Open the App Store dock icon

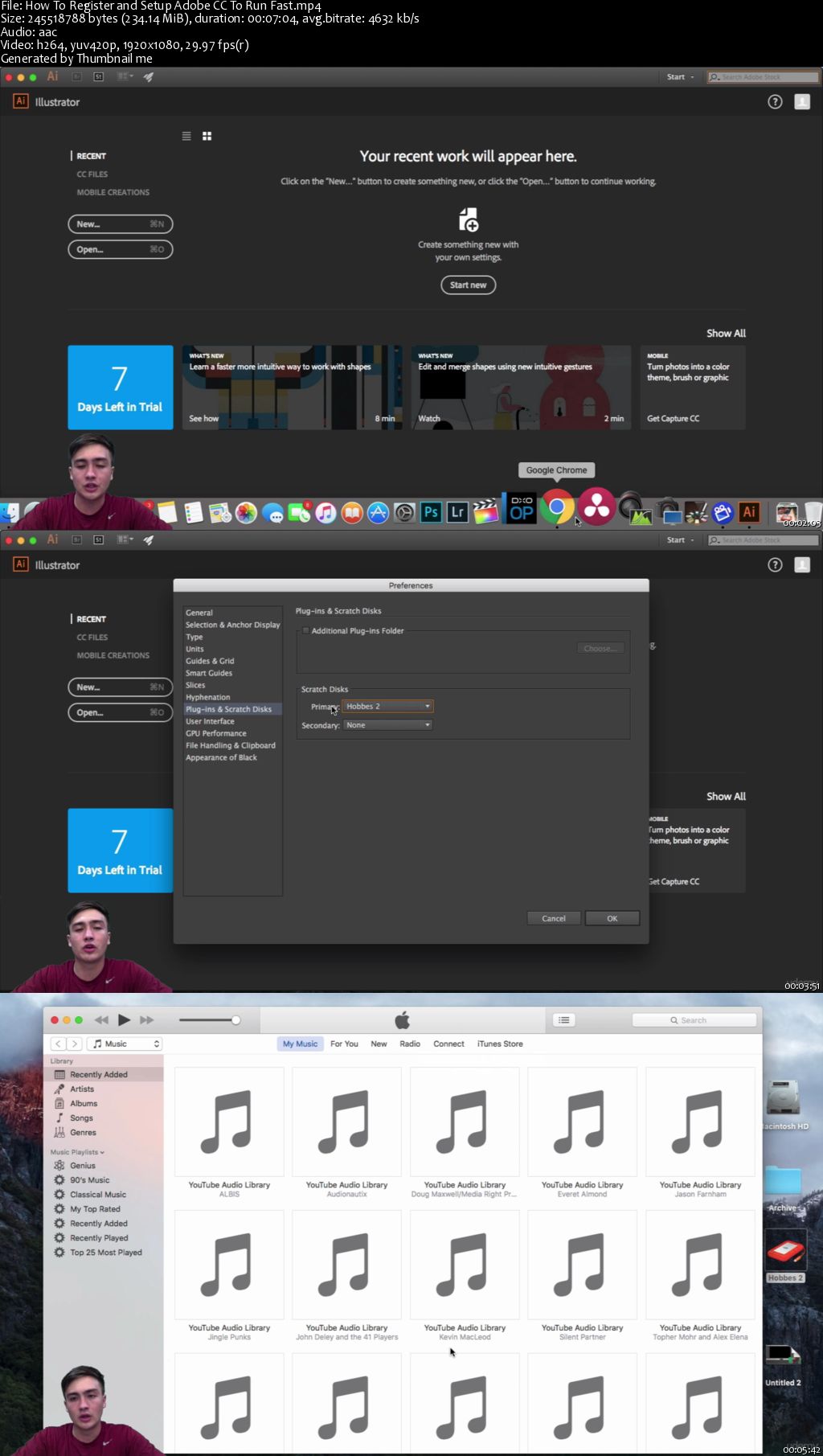tap(378, 513)
